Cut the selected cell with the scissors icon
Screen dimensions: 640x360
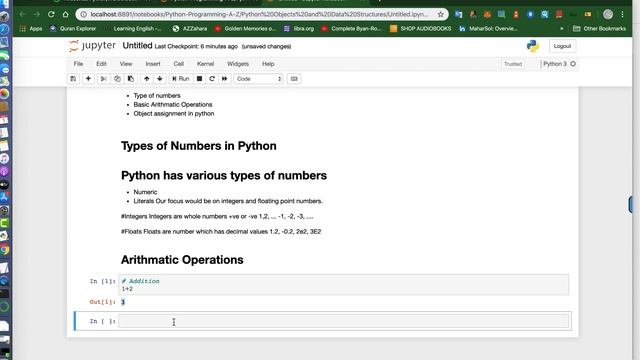[x=104, y=79]
